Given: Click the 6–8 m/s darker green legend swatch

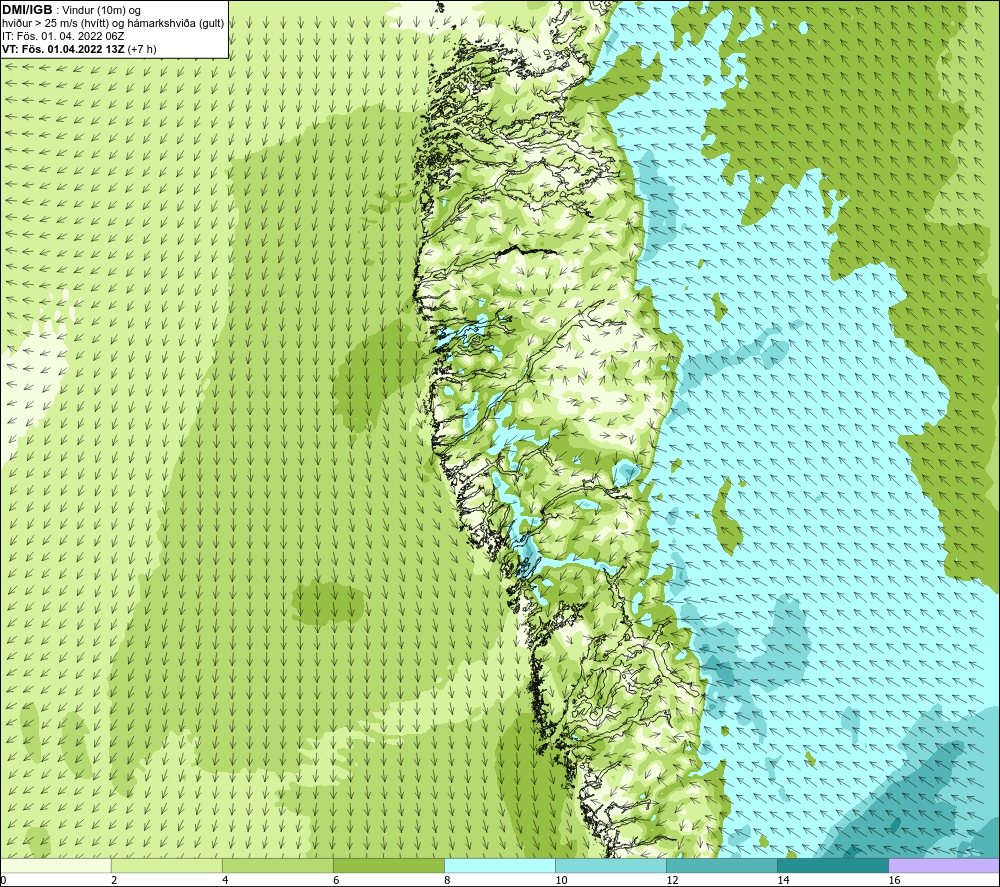Looking at the screenshot, I should (x=388, y=866).
